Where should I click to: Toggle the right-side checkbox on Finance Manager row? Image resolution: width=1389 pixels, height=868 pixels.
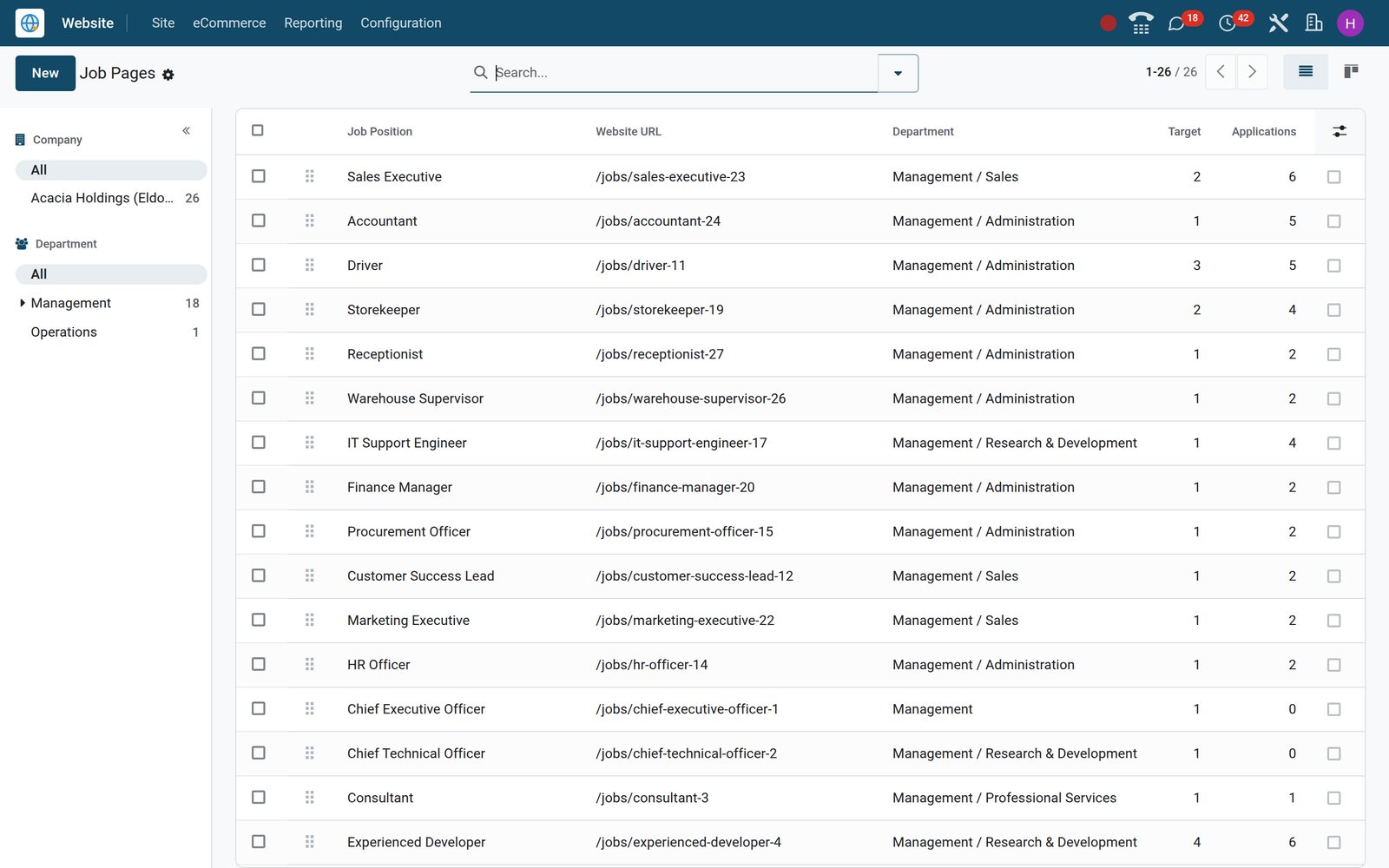coord(1334,487)
